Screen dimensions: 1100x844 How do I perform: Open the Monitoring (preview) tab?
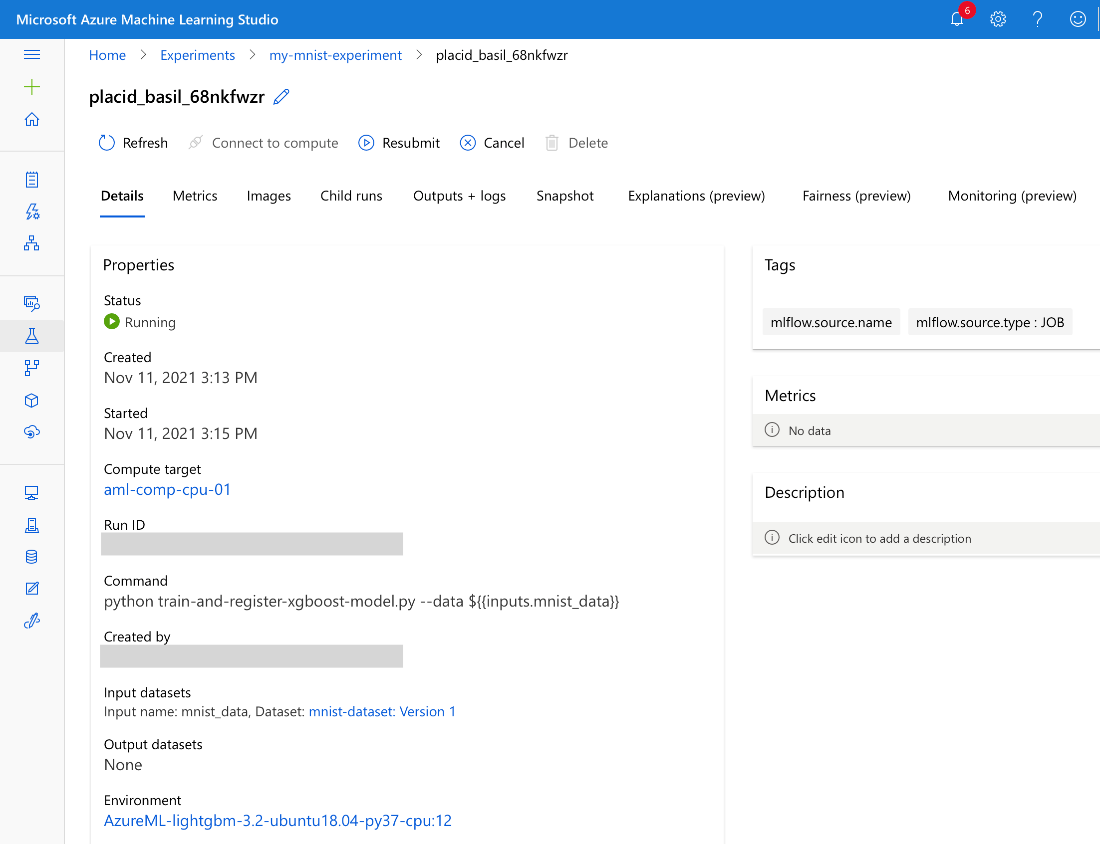click(x=1012, y=196)
